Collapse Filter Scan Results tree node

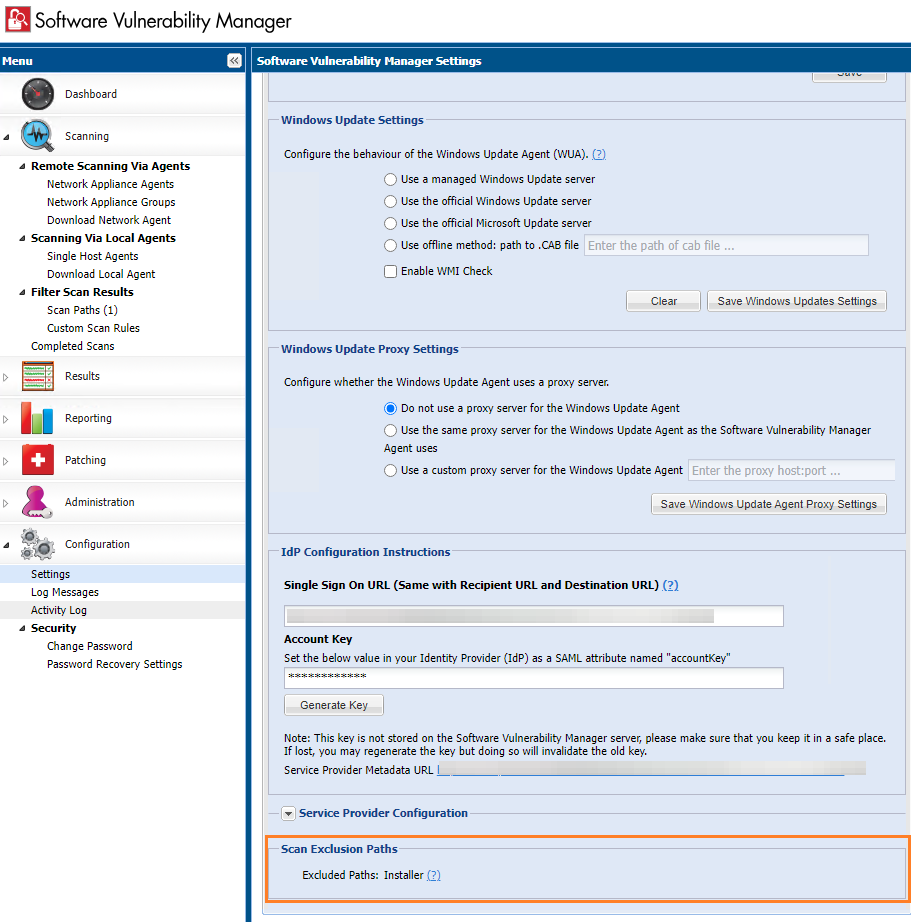click(22, 292)
